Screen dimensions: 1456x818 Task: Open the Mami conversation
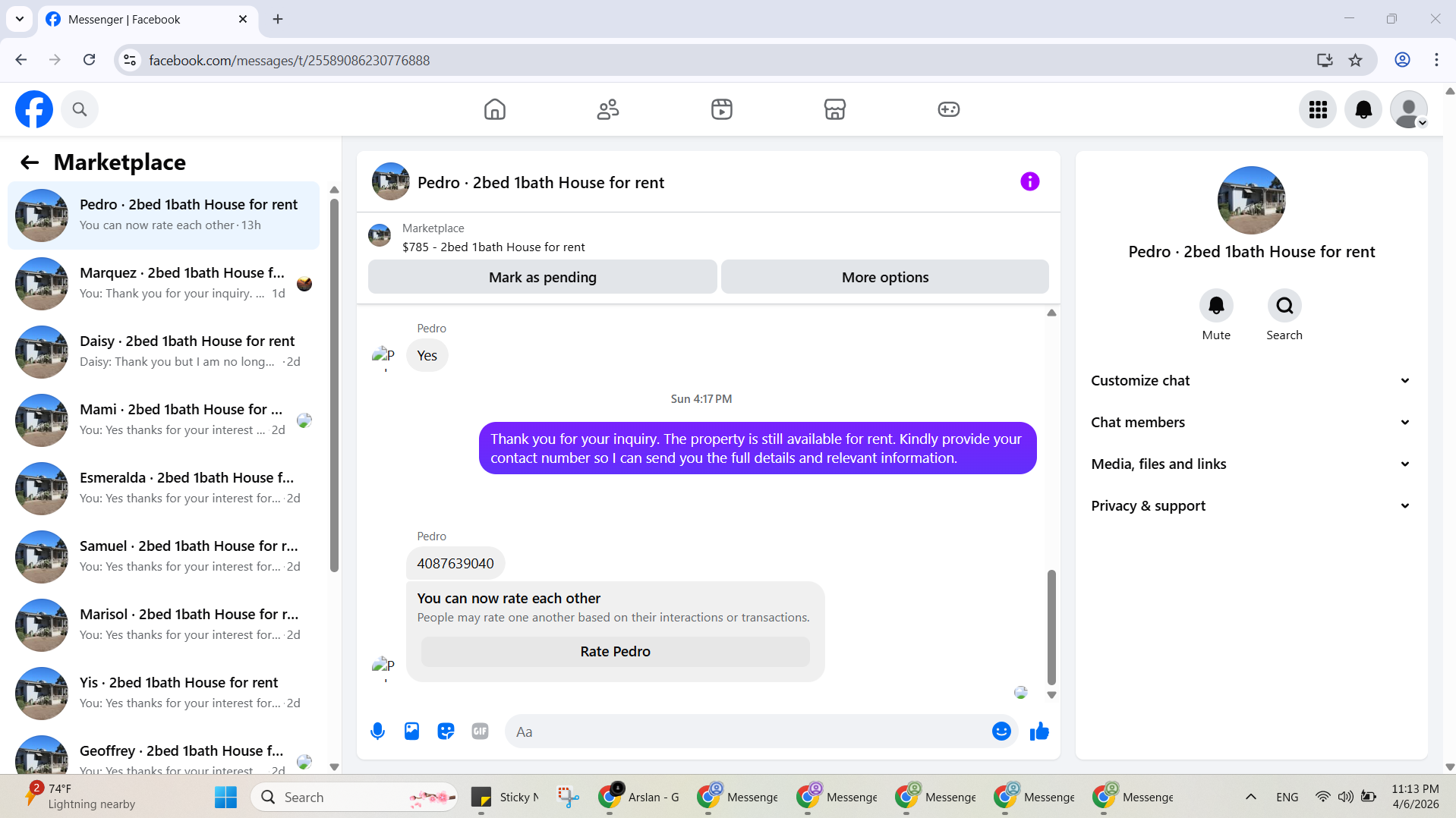point(163,420)
